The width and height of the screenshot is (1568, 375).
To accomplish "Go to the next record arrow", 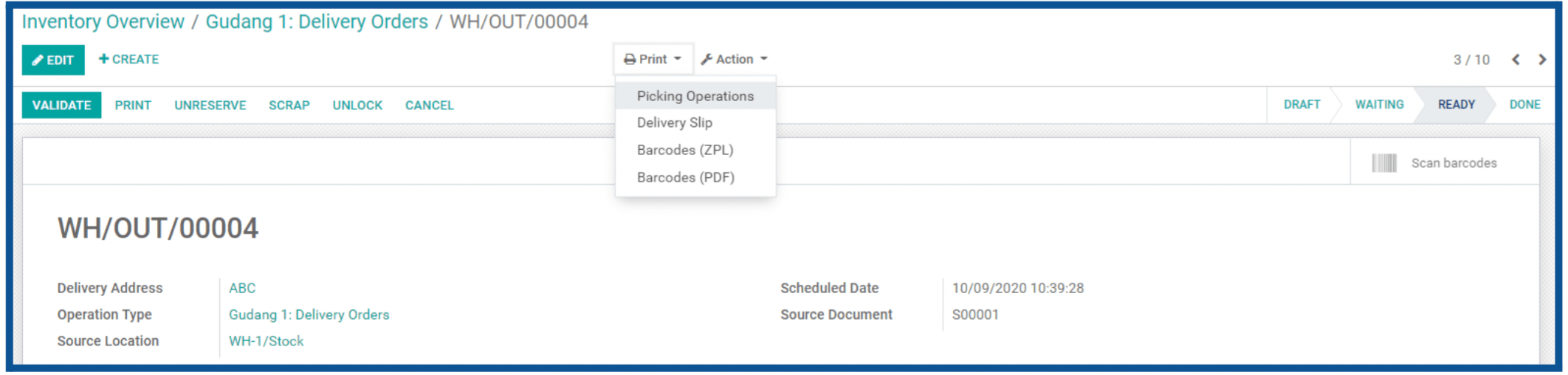I will coord(1542,60).
